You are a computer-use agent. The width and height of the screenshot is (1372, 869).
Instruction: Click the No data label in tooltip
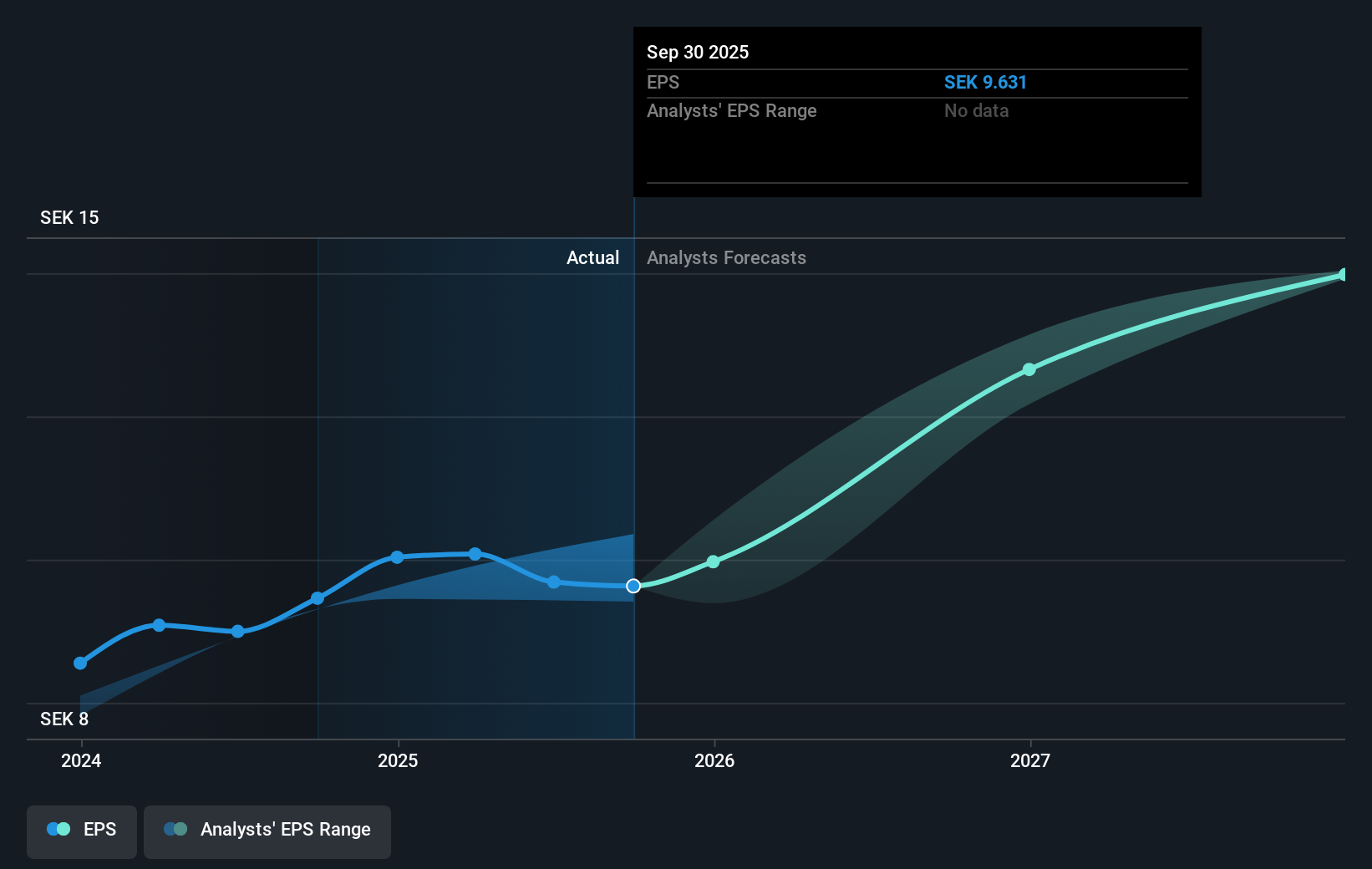(975, 110)
